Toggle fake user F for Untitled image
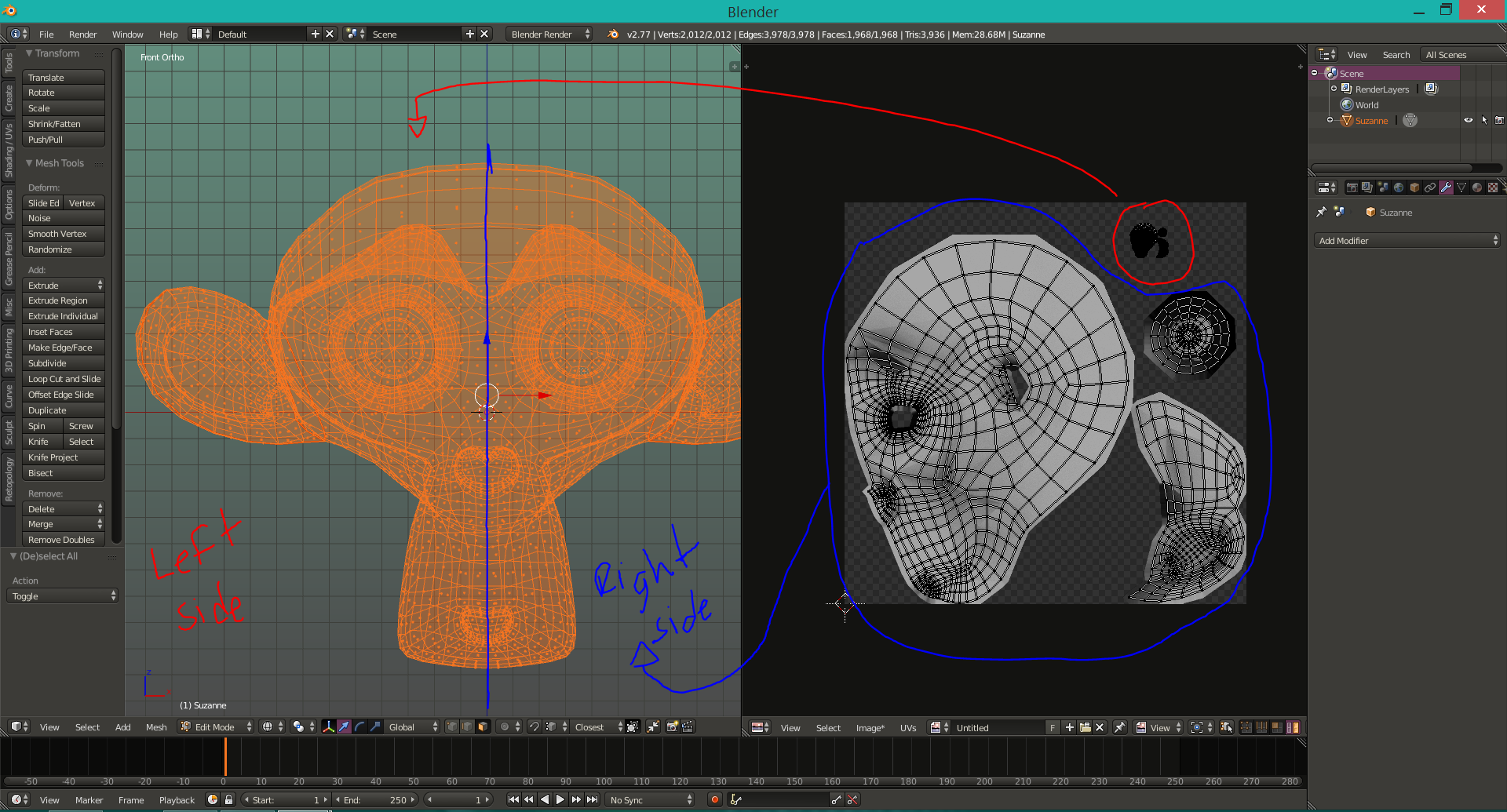 click(x=1053, y=727)
